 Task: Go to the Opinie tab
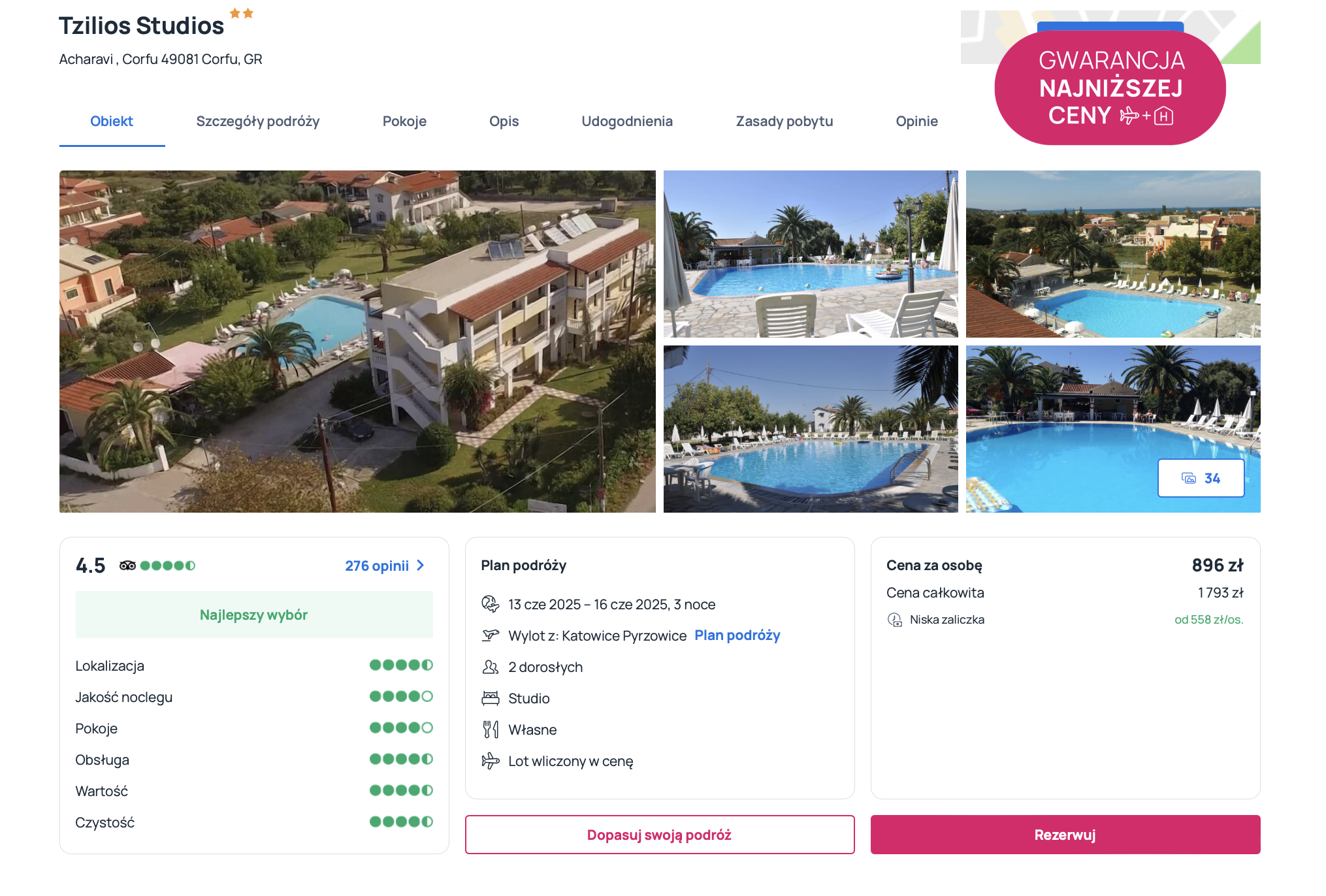[916, 121]
